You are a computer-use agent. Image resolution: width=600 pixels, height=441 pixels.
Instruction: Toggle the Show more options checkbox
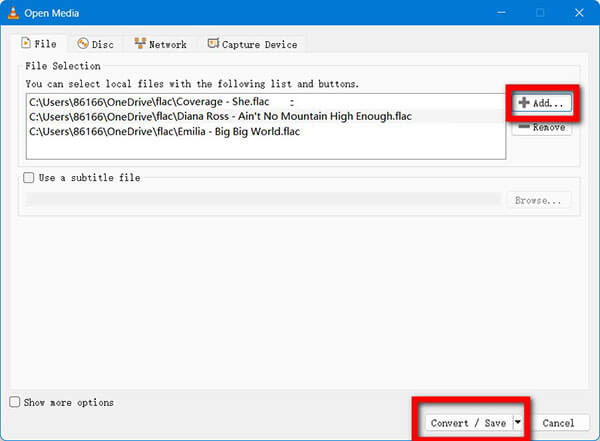(15, 402)
